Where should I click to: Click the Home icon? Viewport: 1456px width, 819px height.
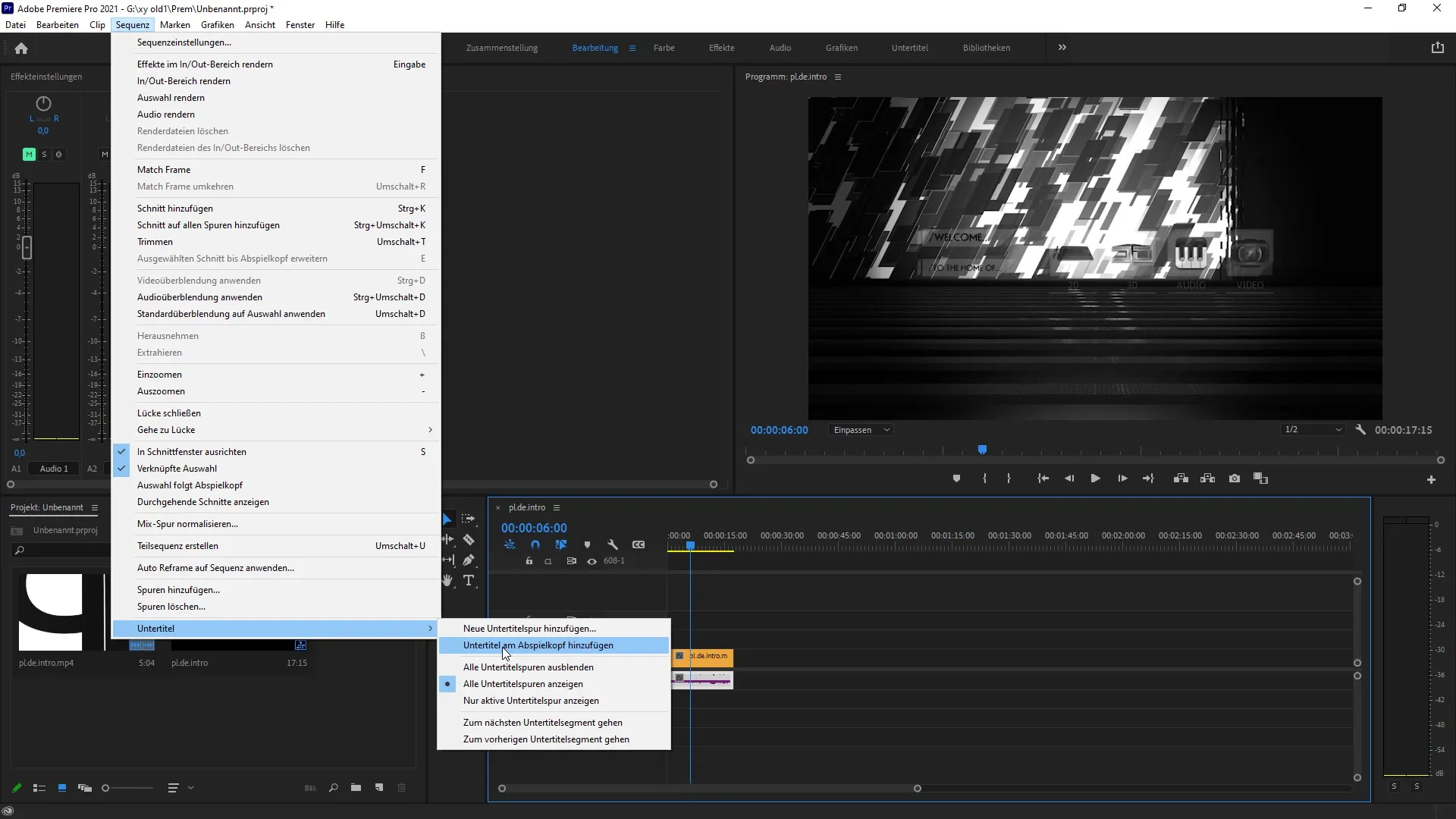pos(21,49)
